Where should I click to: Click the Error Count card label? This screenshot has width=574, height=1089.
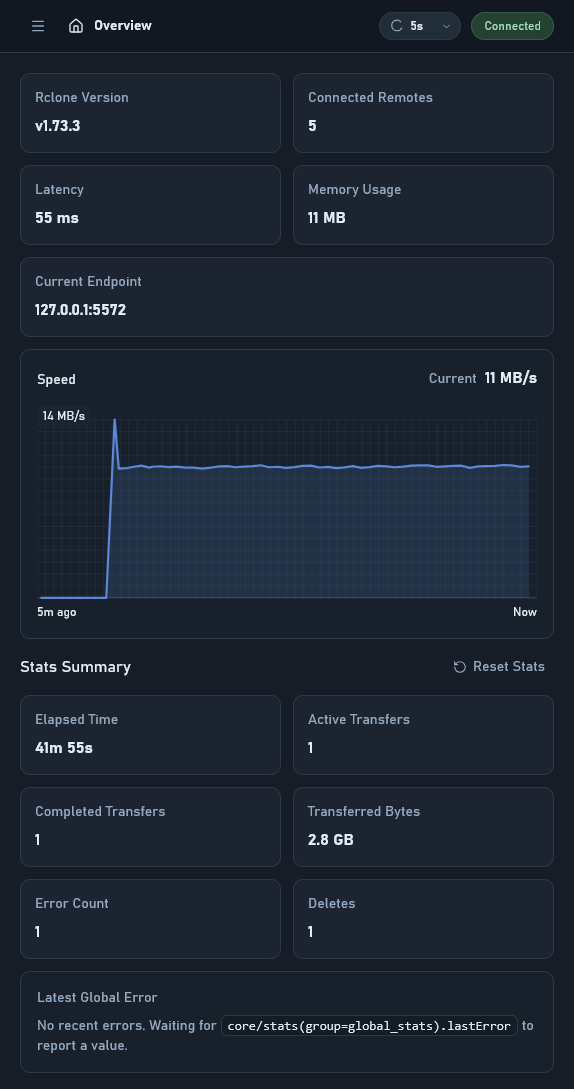72,904
